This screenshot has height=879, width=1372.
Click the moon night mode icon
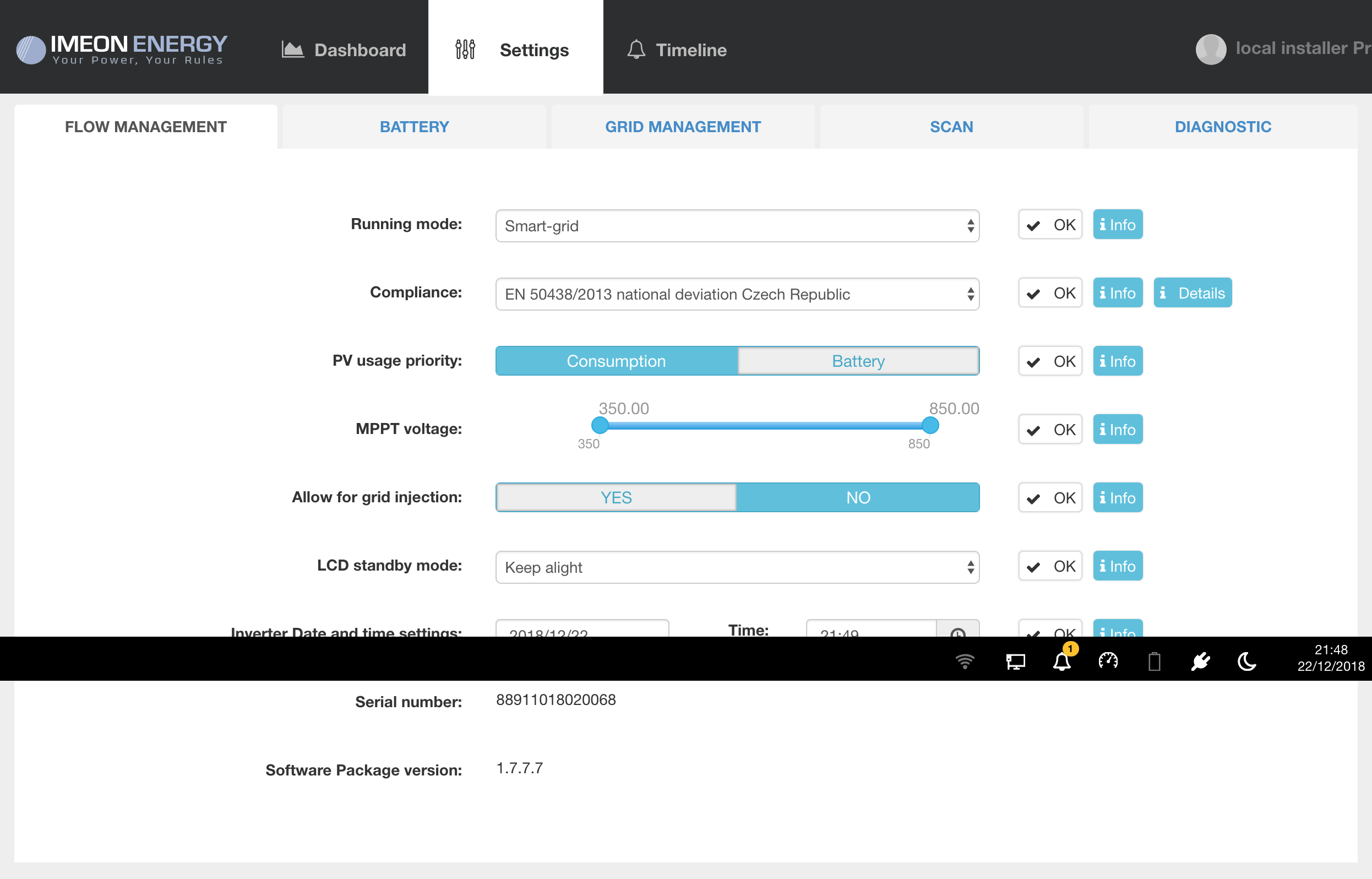tap(1246, 661)
